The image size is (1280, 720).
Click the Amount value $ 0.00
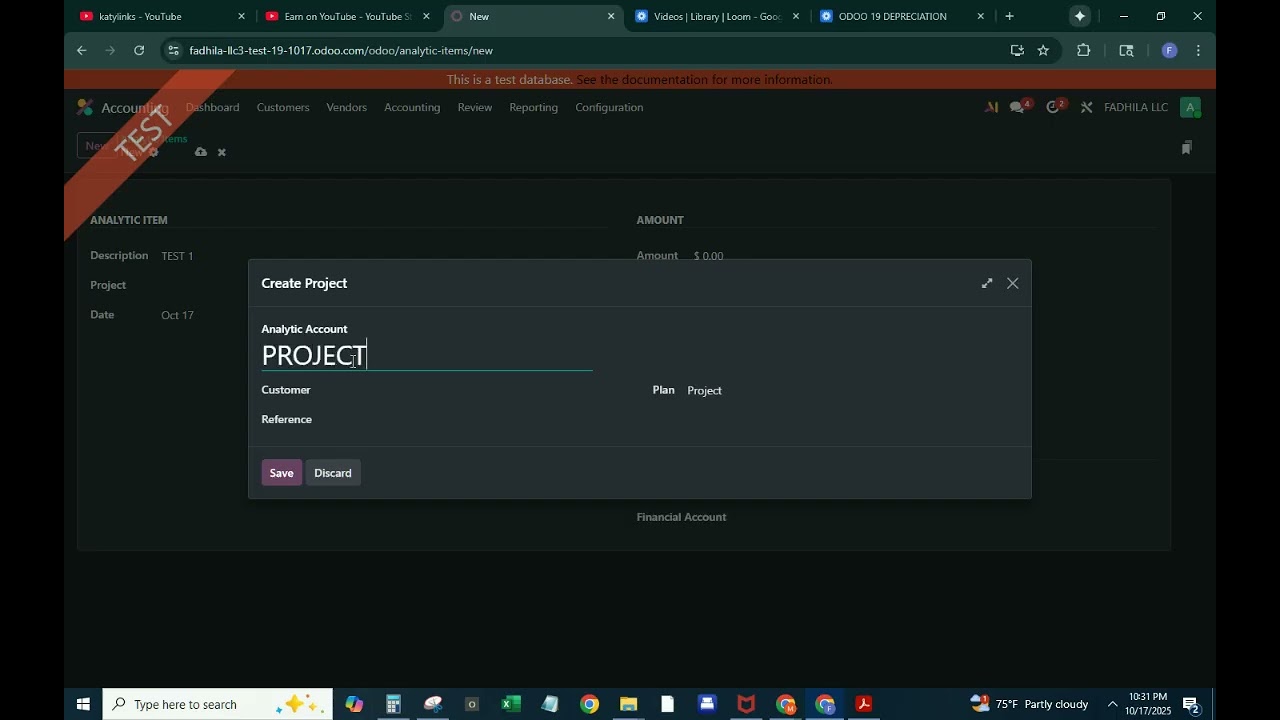709,256
